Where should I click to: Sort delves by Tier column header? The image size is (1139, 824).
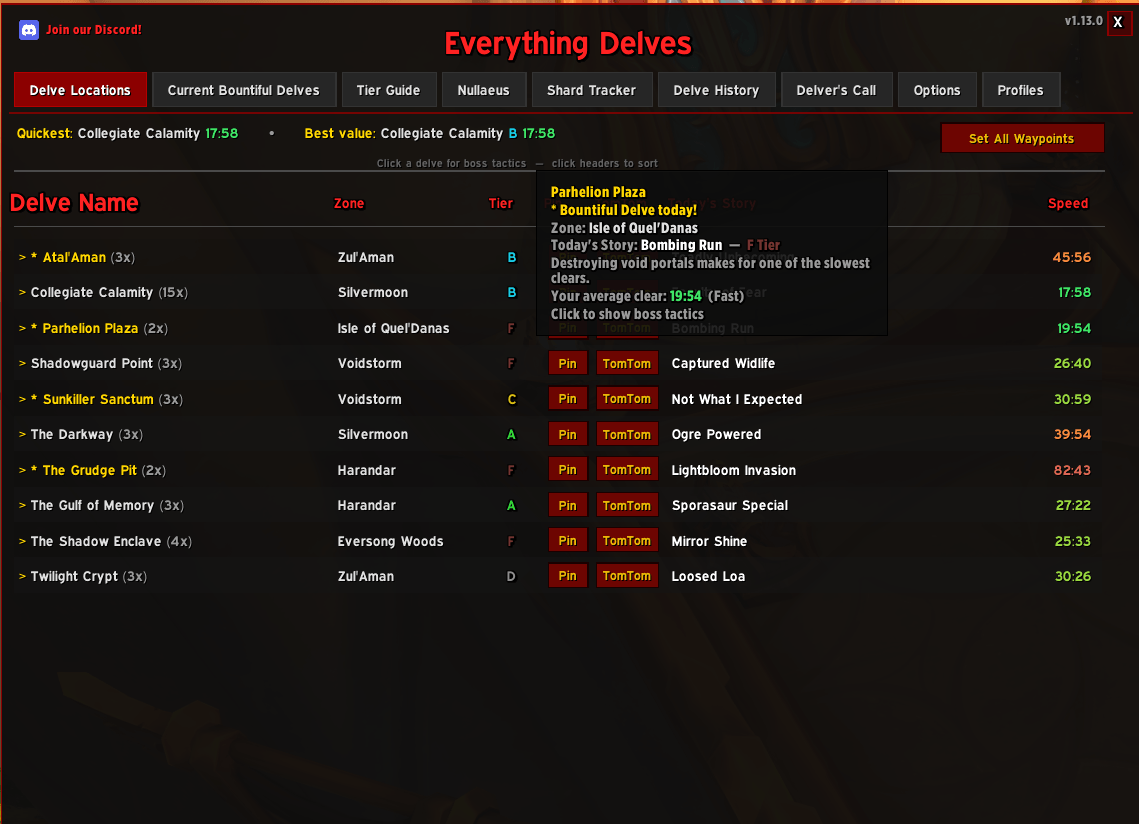coord(500,203)
